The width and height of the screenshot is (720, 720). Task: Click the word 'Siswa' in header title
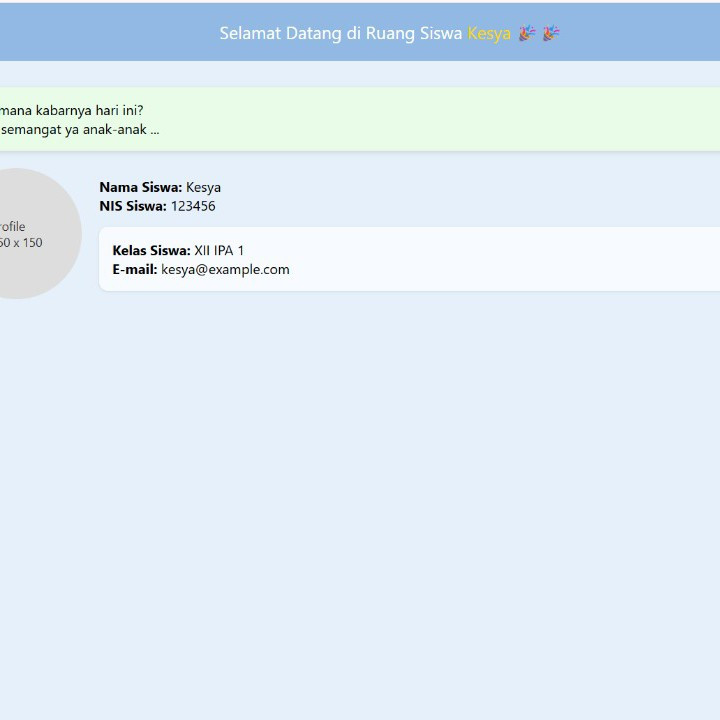pyautogui.click(x=441, y=33)
